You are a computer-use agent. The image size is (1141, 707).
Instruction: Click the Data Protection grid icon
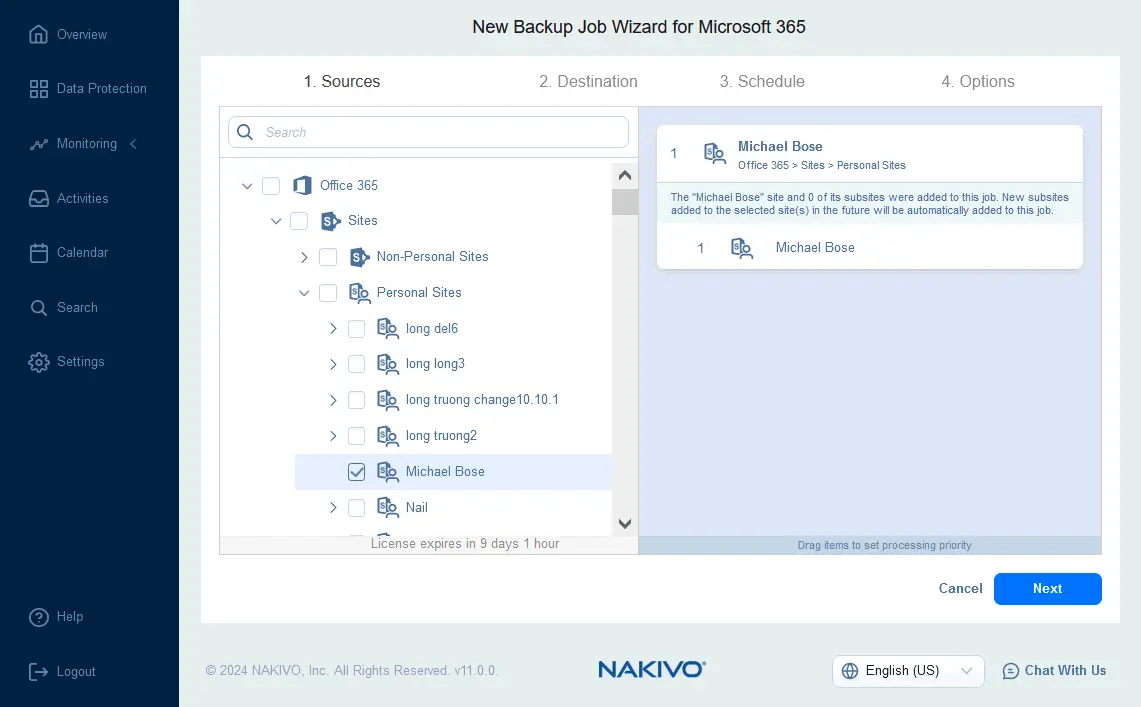point(39,89)
